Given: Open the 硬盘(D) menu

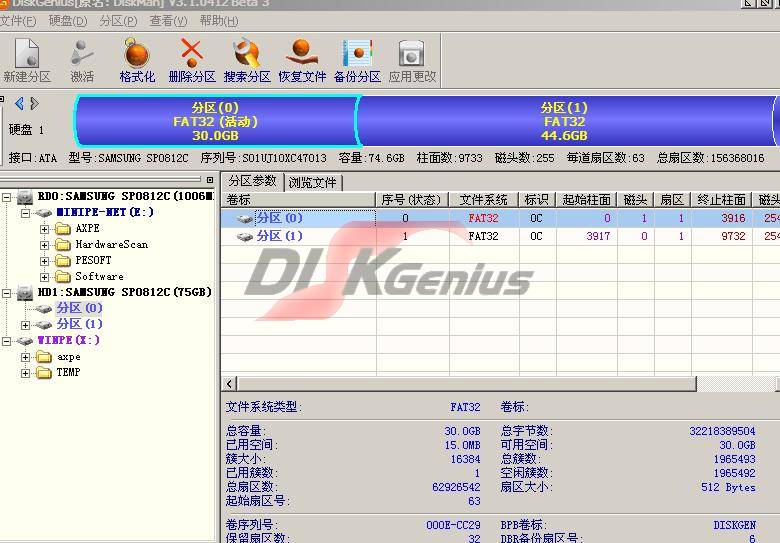Looking at the screenshot, I should (x=68, y=21).
